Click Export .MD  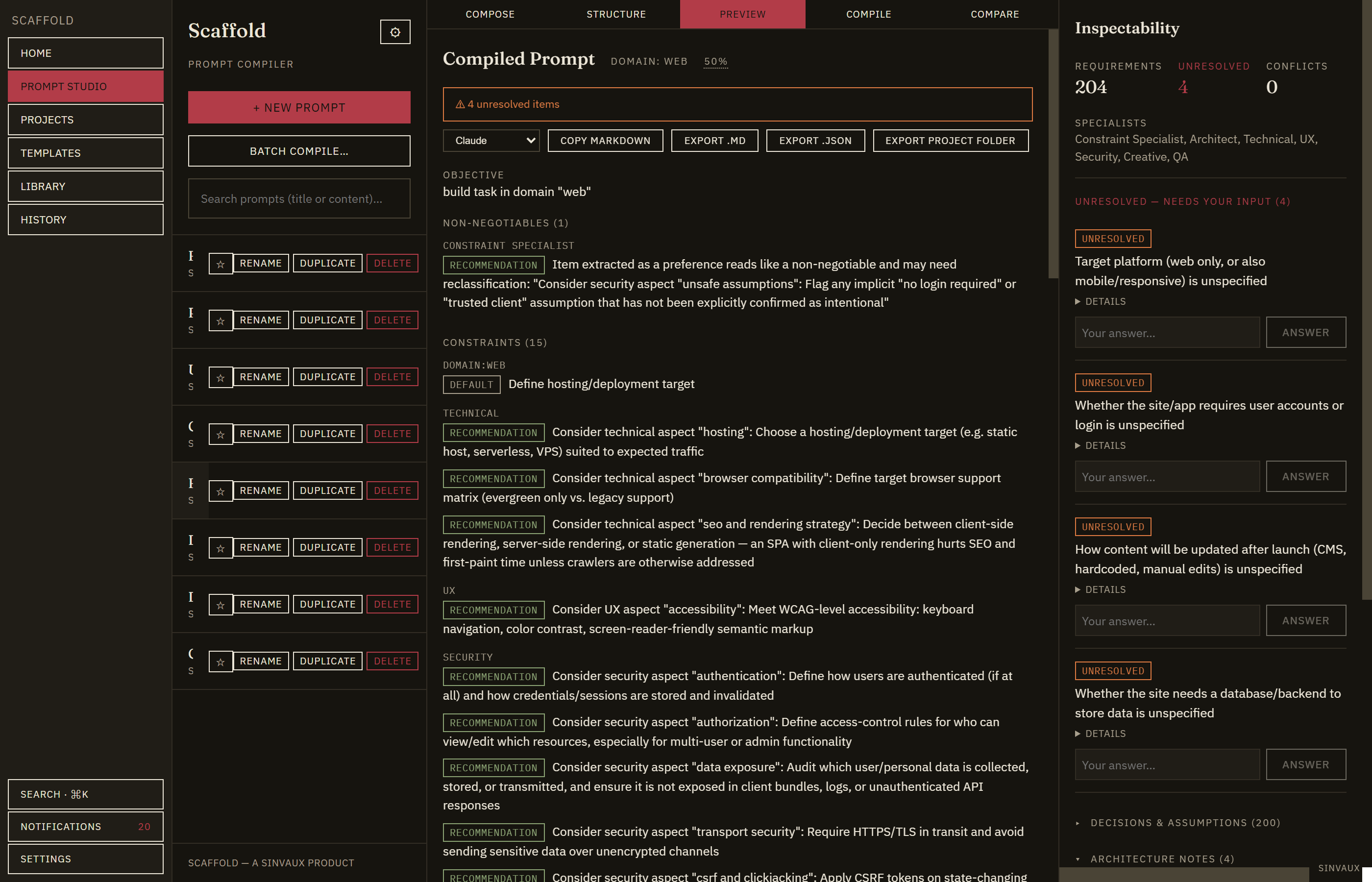click(714, 140)
